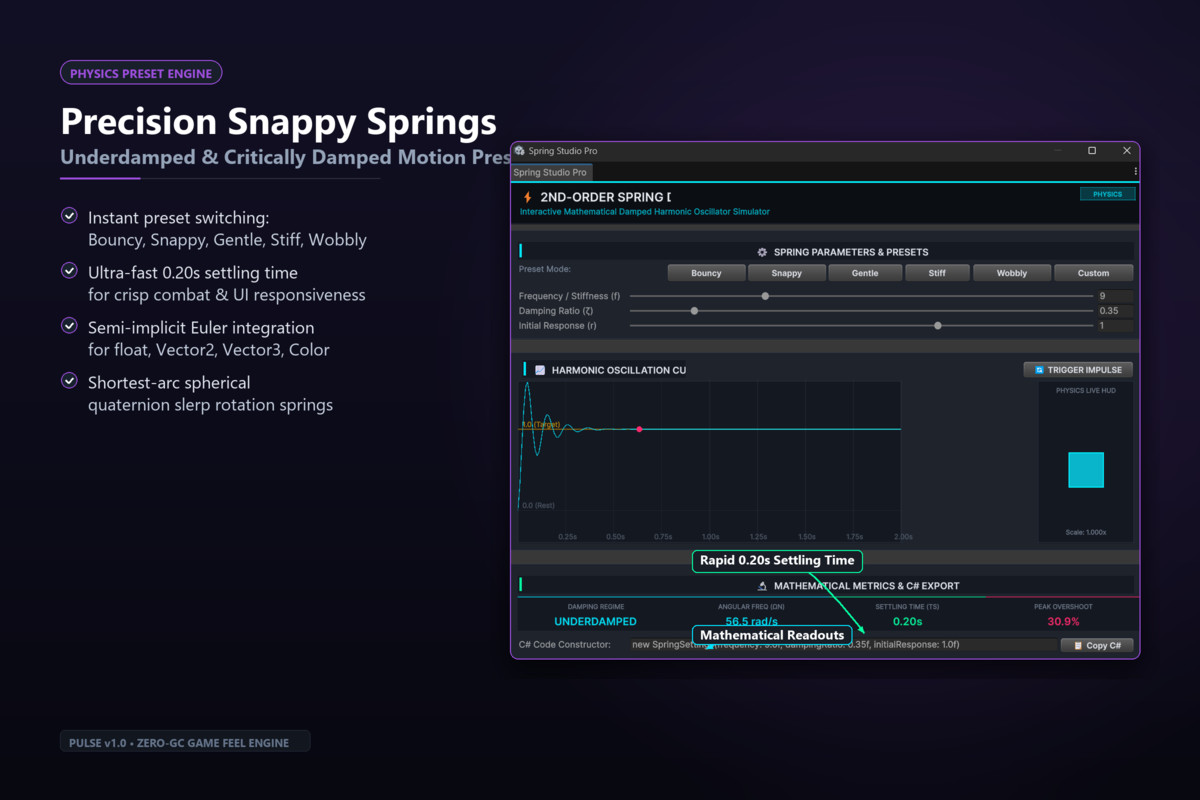Click the Frequency value field showing 9
This screenshot has height=800, width=1200.
point(1114,296)
